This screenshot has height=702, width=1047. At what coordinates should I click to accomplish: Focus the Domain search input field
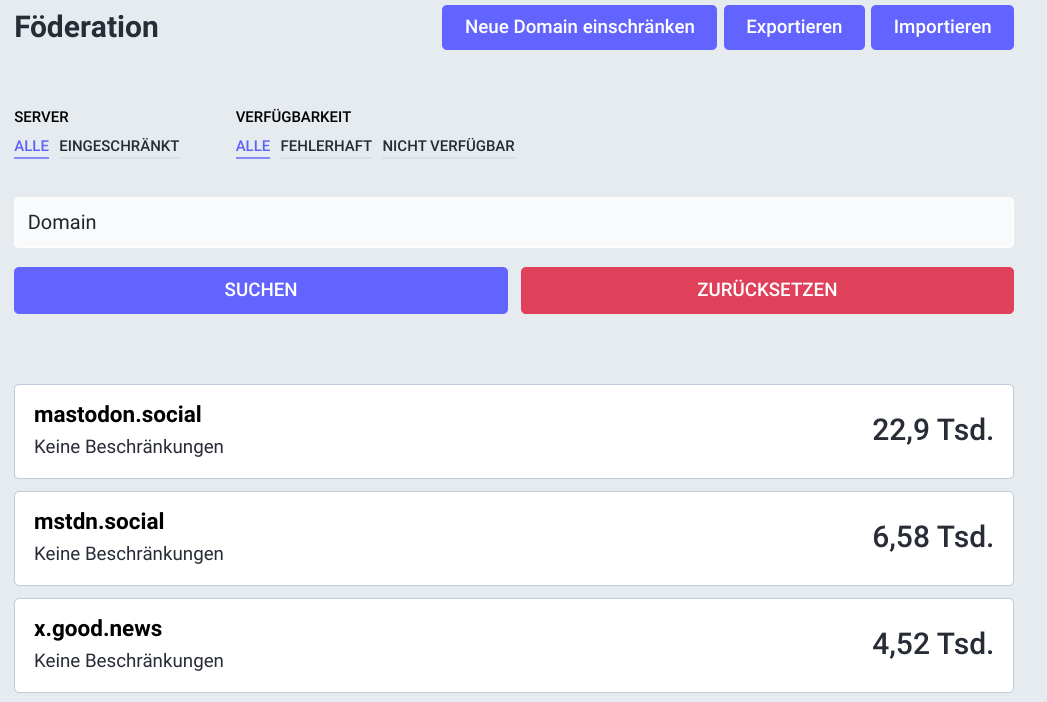coord(513,222)
